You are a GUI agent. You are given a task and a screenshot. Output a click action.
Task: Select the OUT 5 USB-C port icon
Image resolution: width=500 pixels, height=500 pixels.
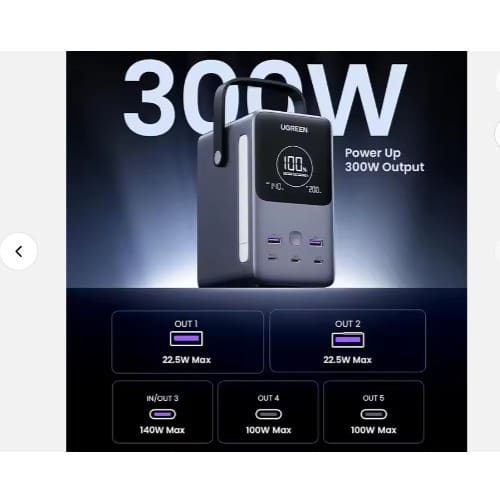click(x=374, y=414)
